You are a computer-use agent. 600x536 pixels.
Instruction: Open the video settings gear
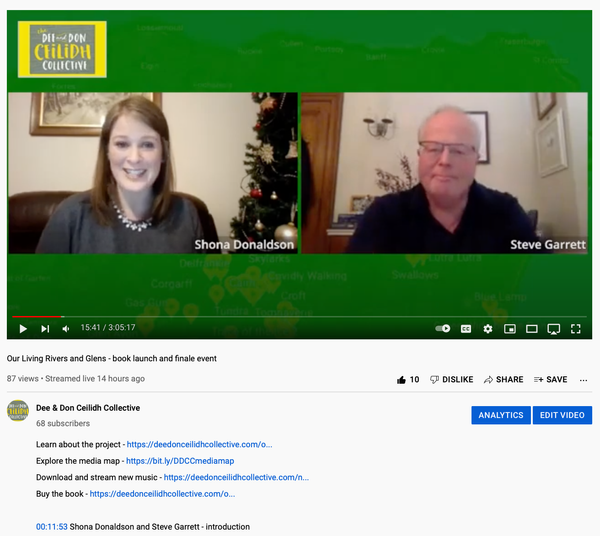(488, 328)
